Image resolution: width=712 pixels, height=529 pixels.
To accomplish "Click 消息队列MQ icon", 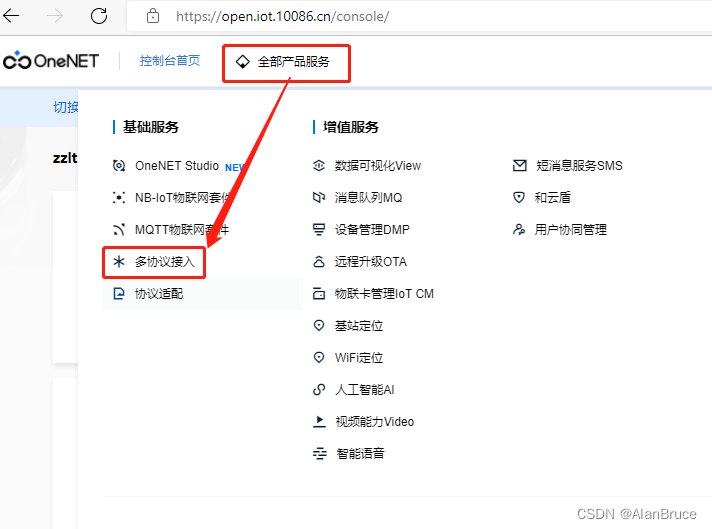I will pyautogui.click(x=319, y=198).
